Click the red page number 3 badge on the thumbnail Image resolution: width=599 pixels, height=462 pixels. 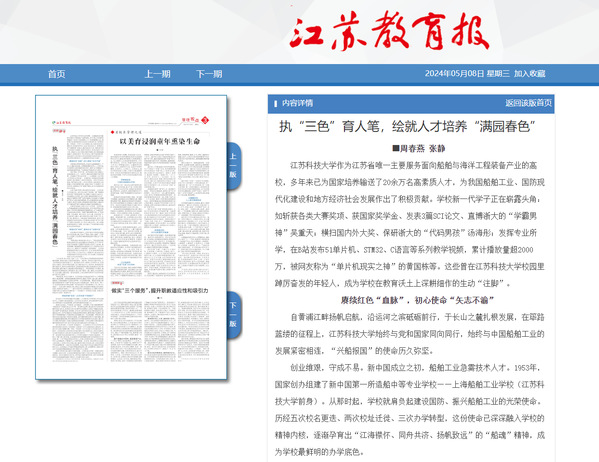tap(205, 120)
